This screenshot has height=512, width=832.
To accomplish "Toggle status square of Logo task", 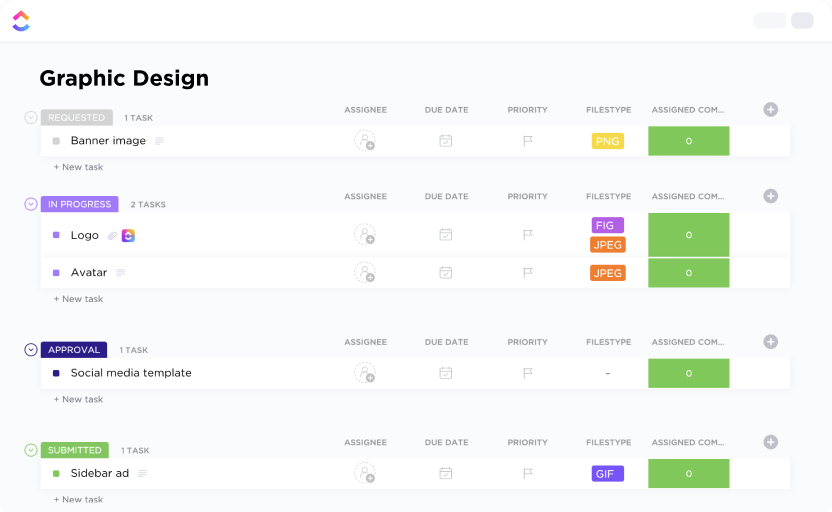I will [56, 235].
